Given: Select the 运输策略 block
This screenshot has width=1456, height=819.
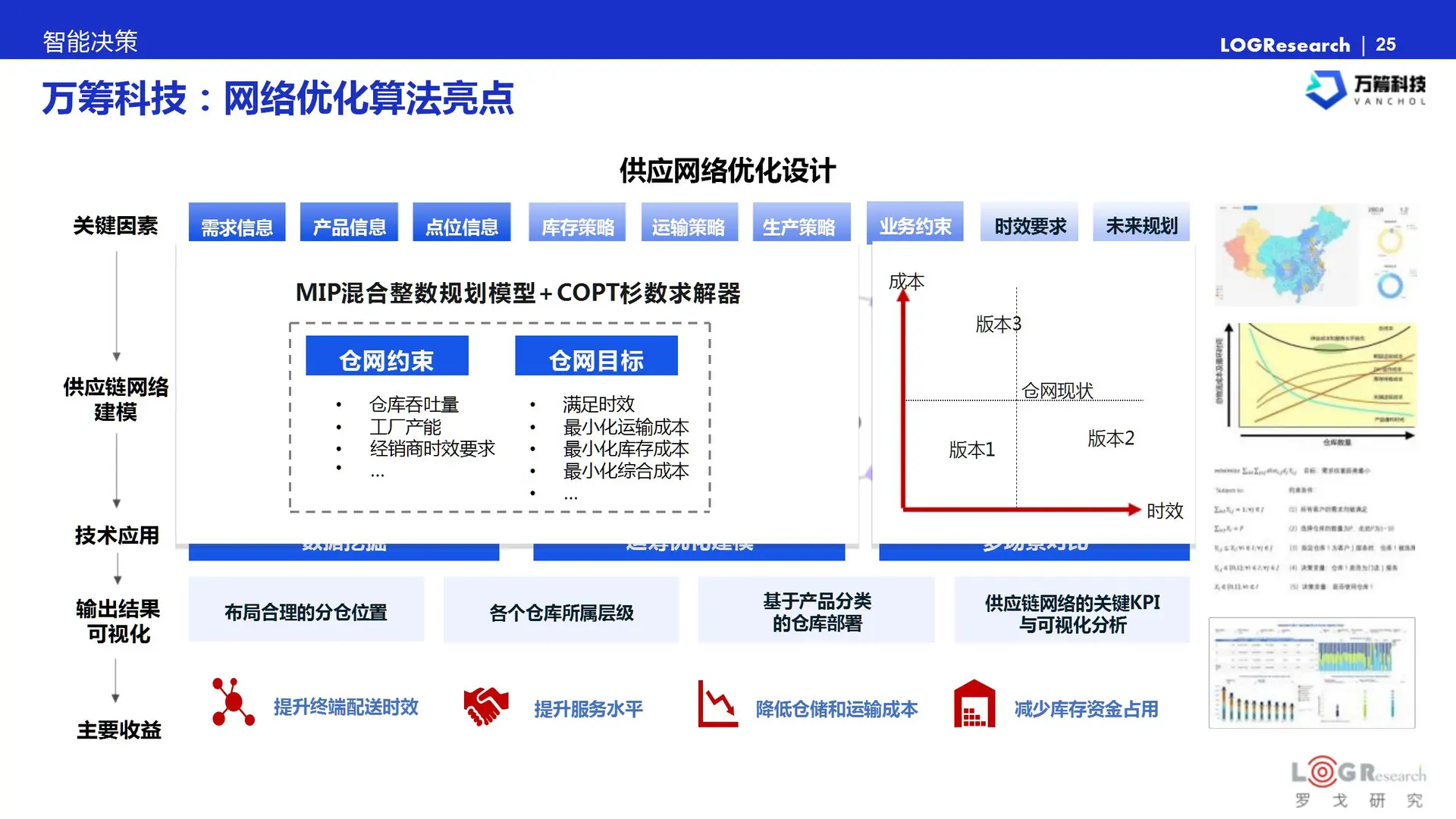Looking at the screenshot, I should pyautogui.click(x=689, y=222).
